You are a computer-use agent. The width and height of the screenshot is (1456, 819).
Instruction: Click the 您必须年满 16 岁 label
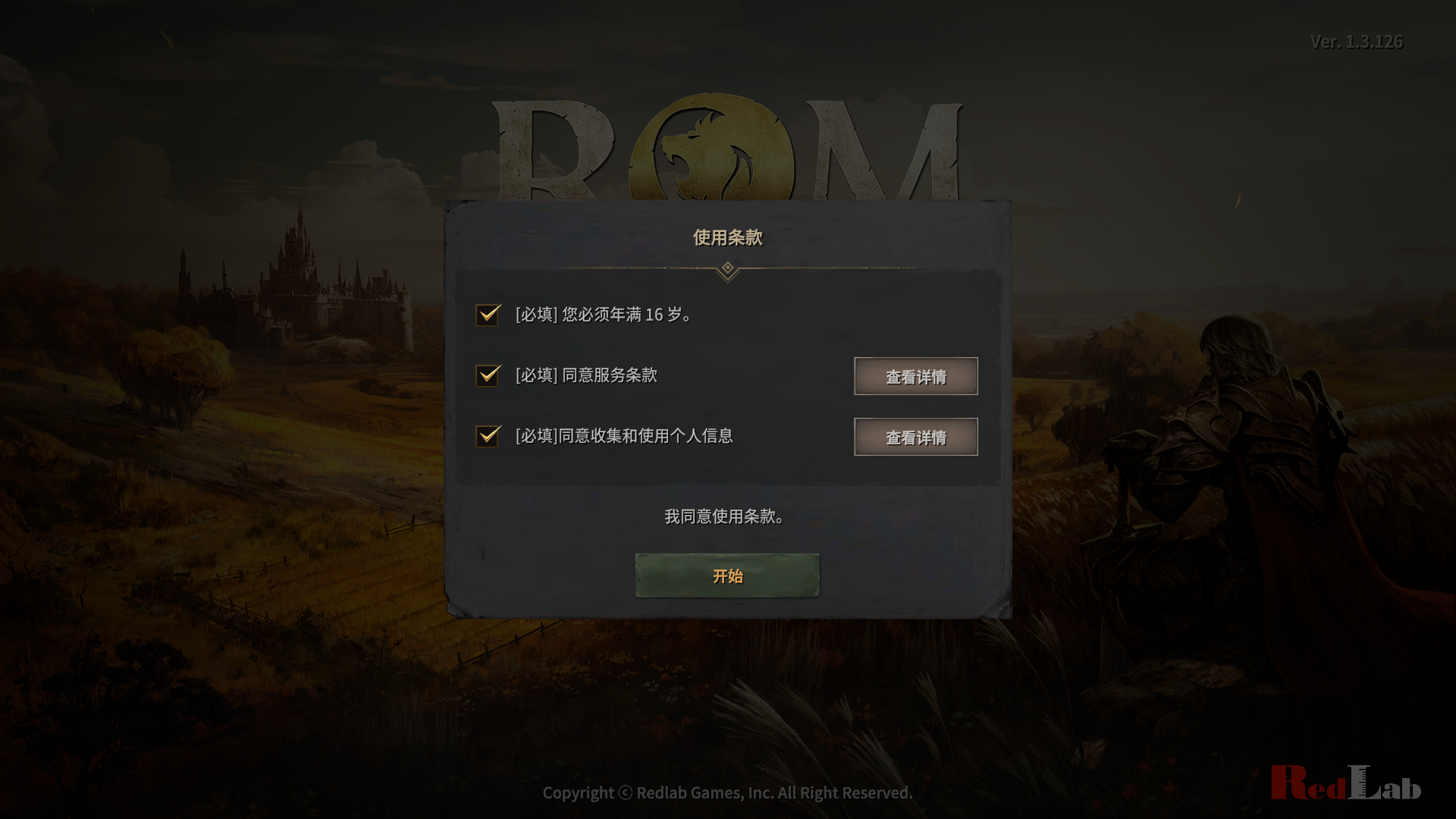626,314
